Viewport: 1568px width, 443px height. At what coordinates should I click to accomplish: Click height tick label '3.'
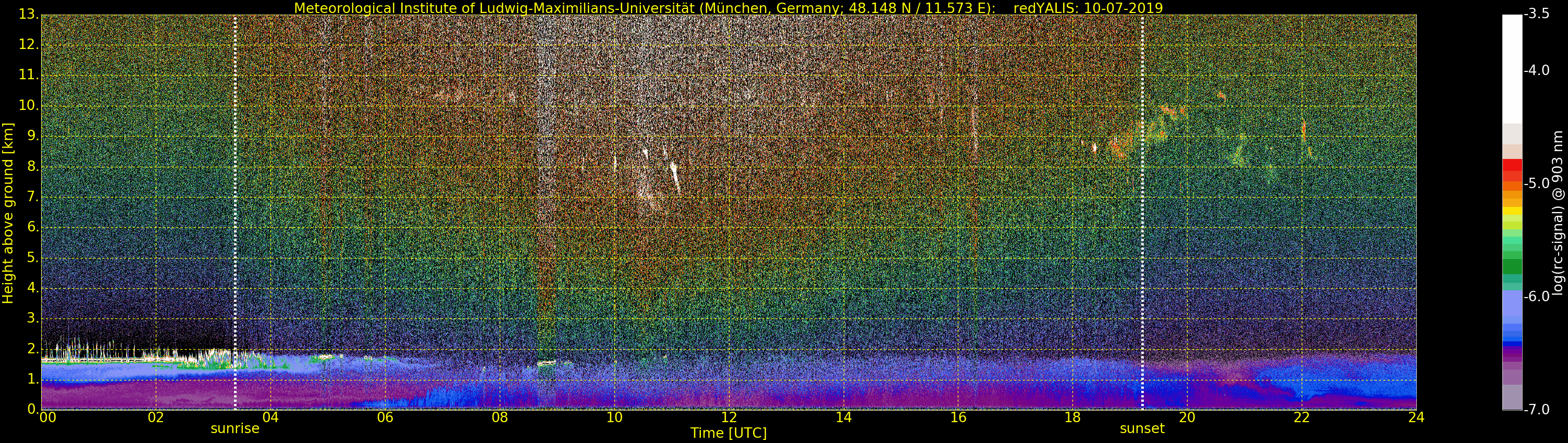coord(32,318)
